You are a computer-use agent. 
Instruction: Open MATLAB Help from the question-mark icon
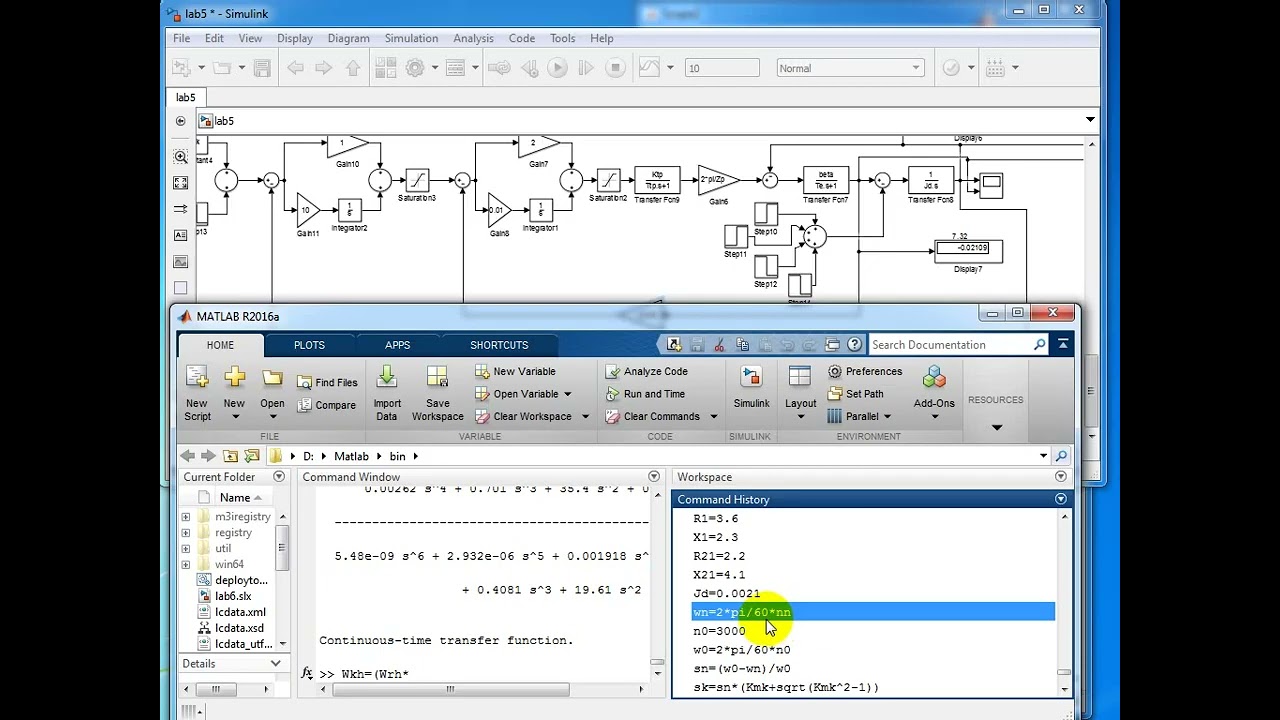coord(854,345)
